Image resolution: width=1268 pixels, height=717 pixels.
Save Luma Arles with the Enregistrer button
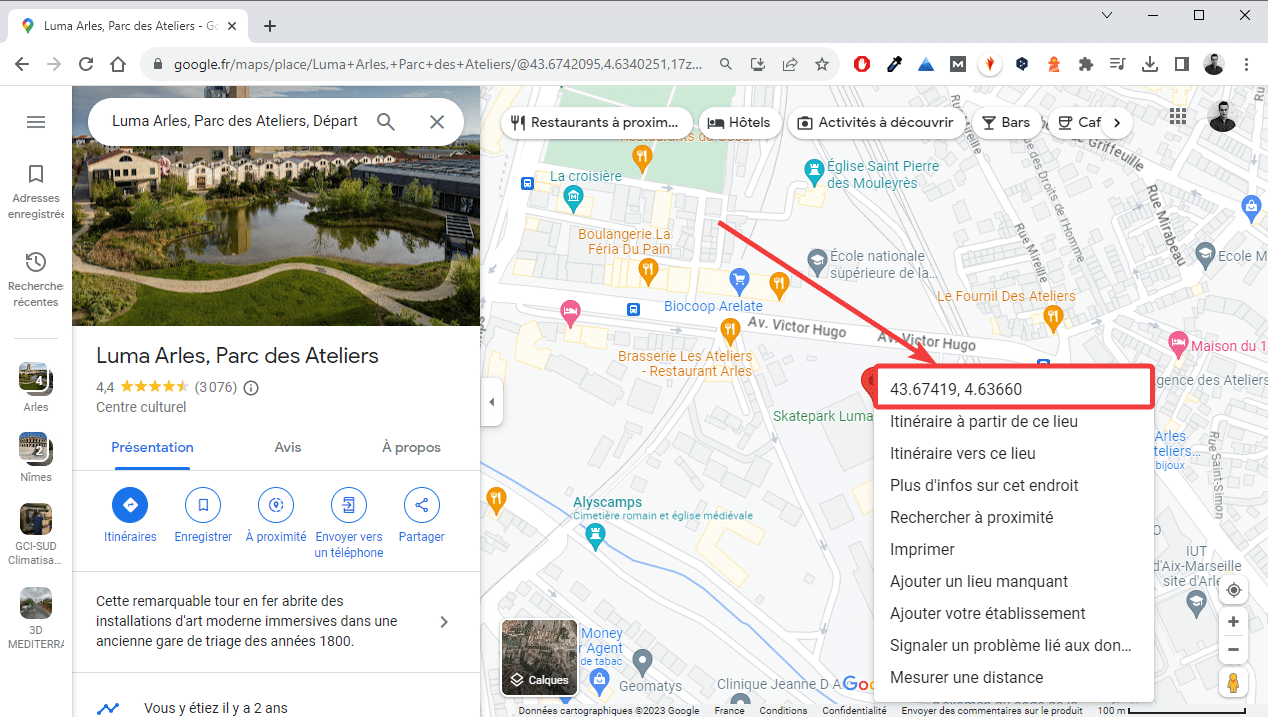[202, 505]
